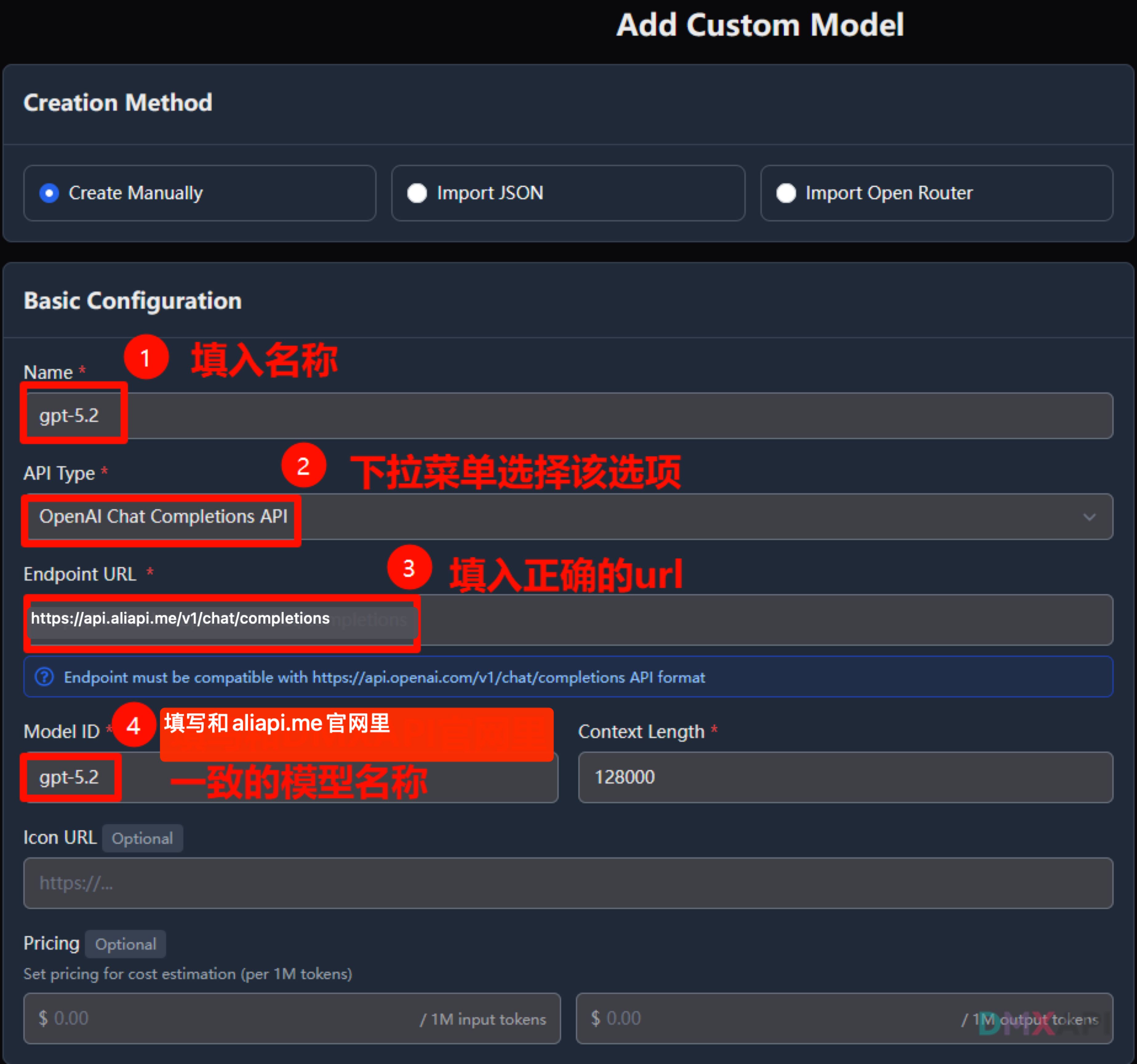
Task: Select the Create Manually radio option
Action: click(x=200, y=193)
